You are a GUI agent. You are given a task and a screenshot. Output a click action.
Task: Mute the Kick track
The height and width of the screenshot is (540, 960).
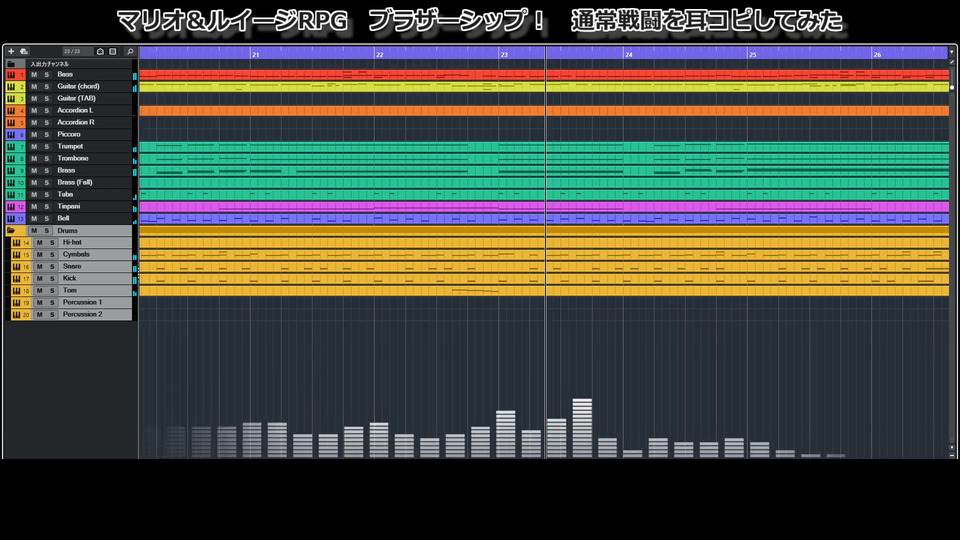click(40, 279)
